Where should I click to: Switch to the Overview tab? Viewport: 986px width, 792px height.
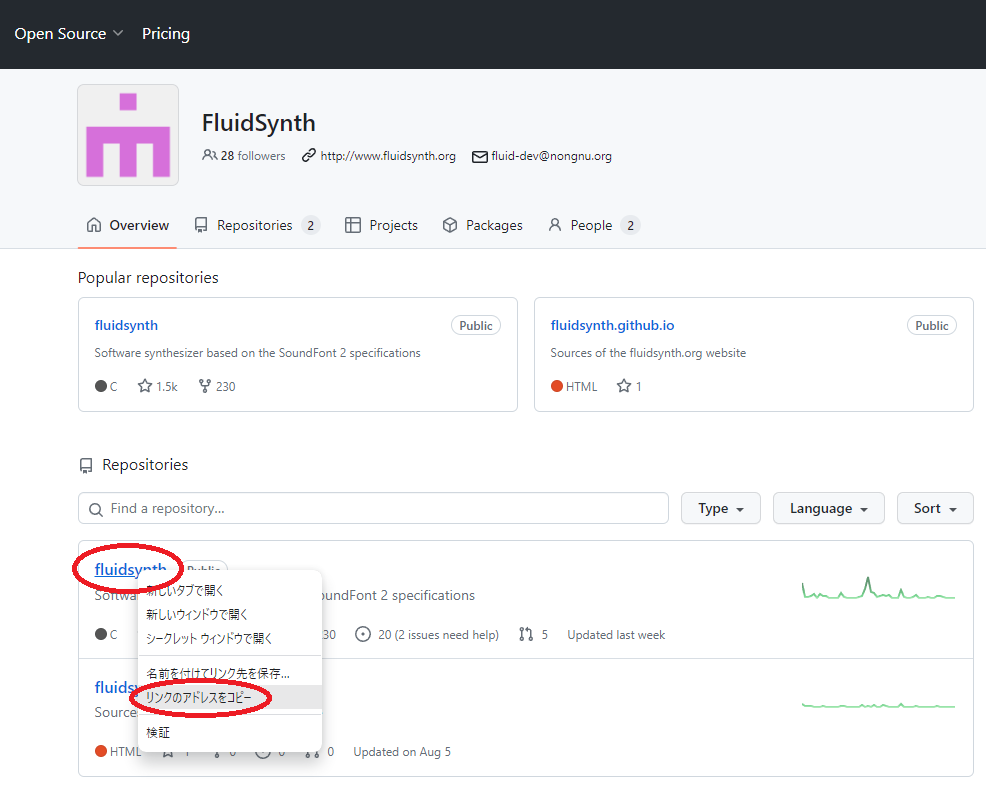coord(128,225)
